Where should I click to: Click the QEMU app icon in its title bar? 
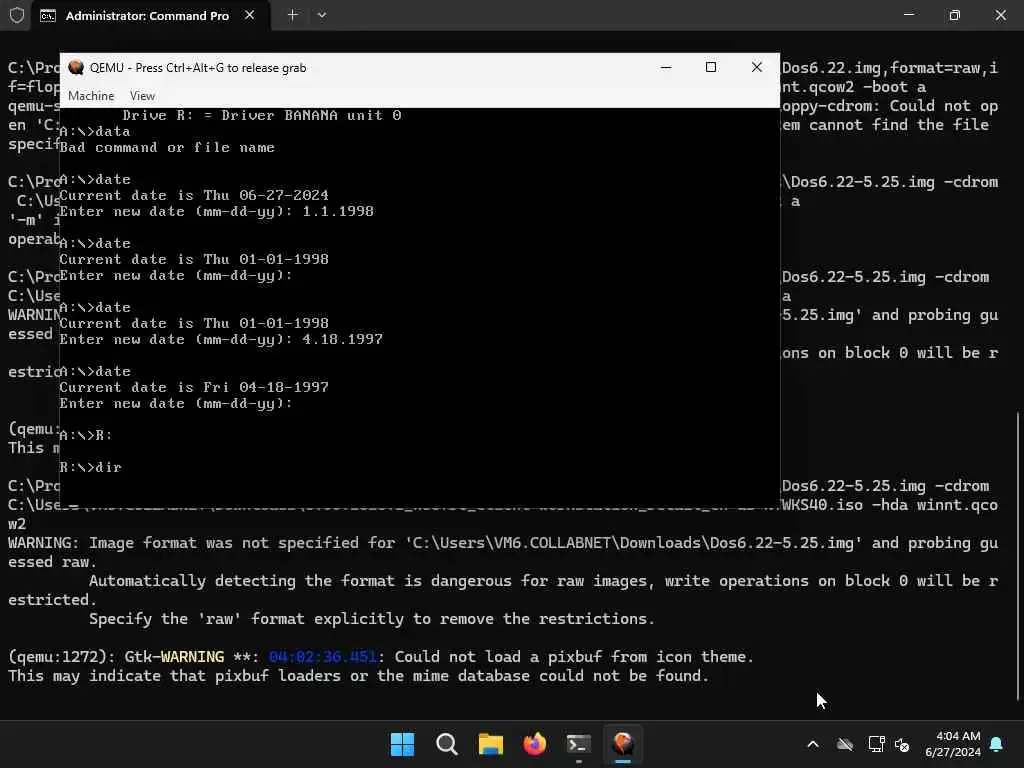coord(76,67)
